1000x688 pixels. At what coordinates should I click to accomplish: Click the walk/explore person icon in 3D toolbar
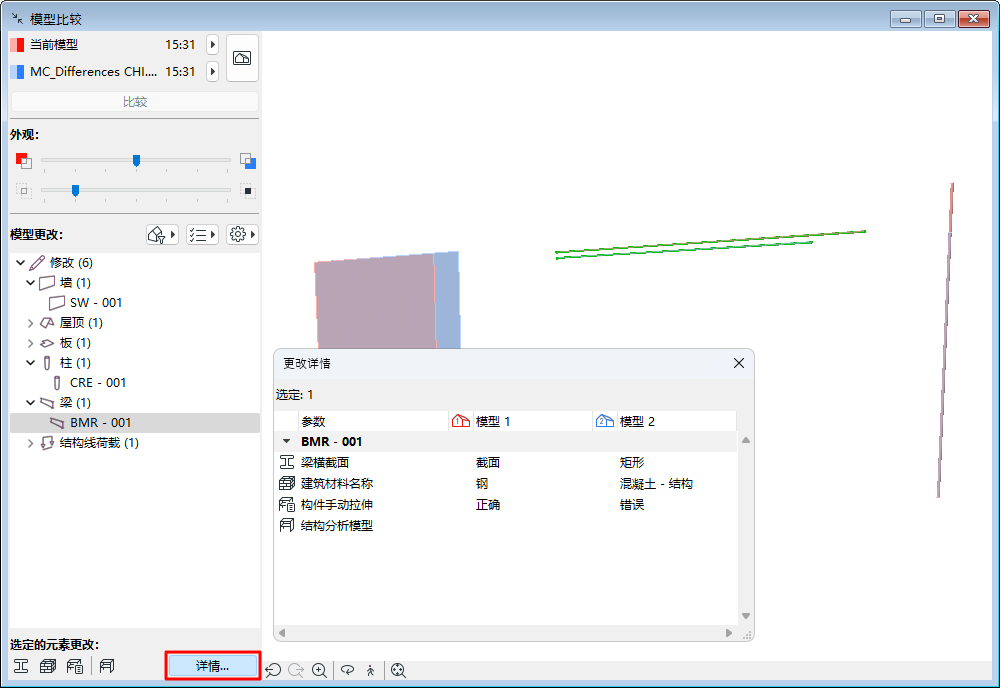coord(371,670)
